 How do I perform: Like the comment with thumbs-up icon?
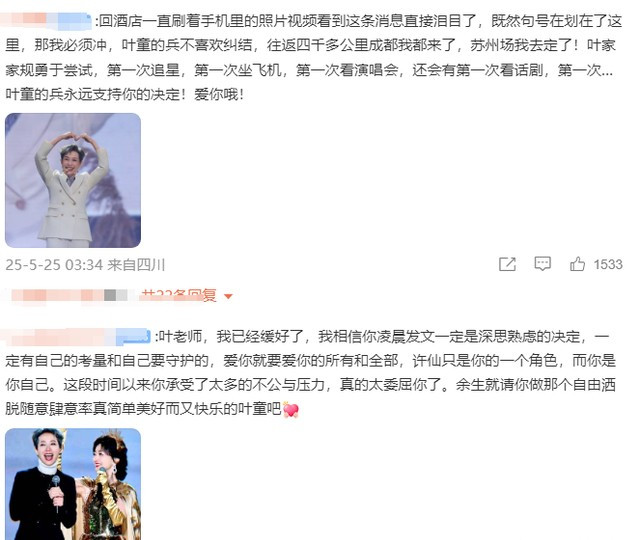(577, 264)
